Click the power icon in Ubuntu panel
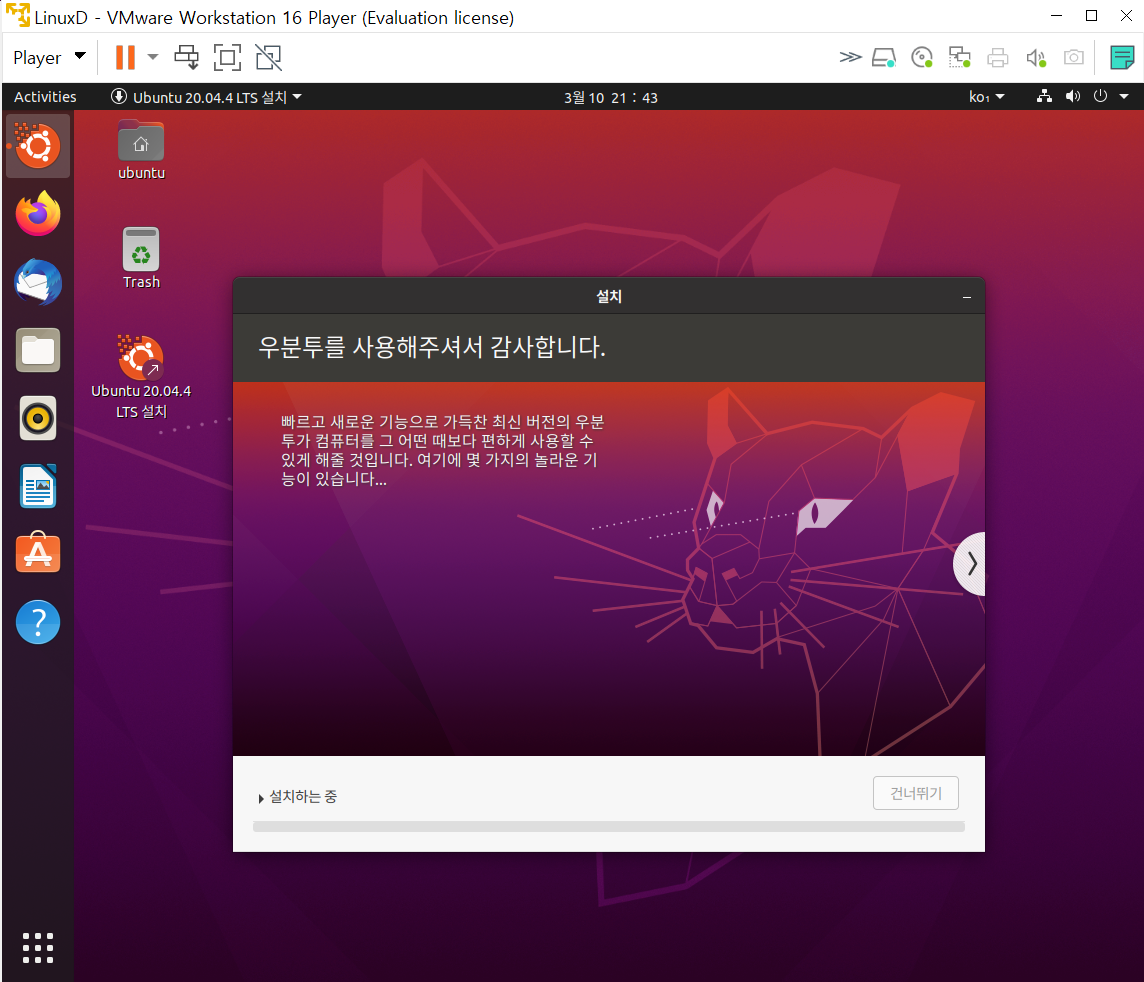The image size is (1144, 982). [1100, 96]
